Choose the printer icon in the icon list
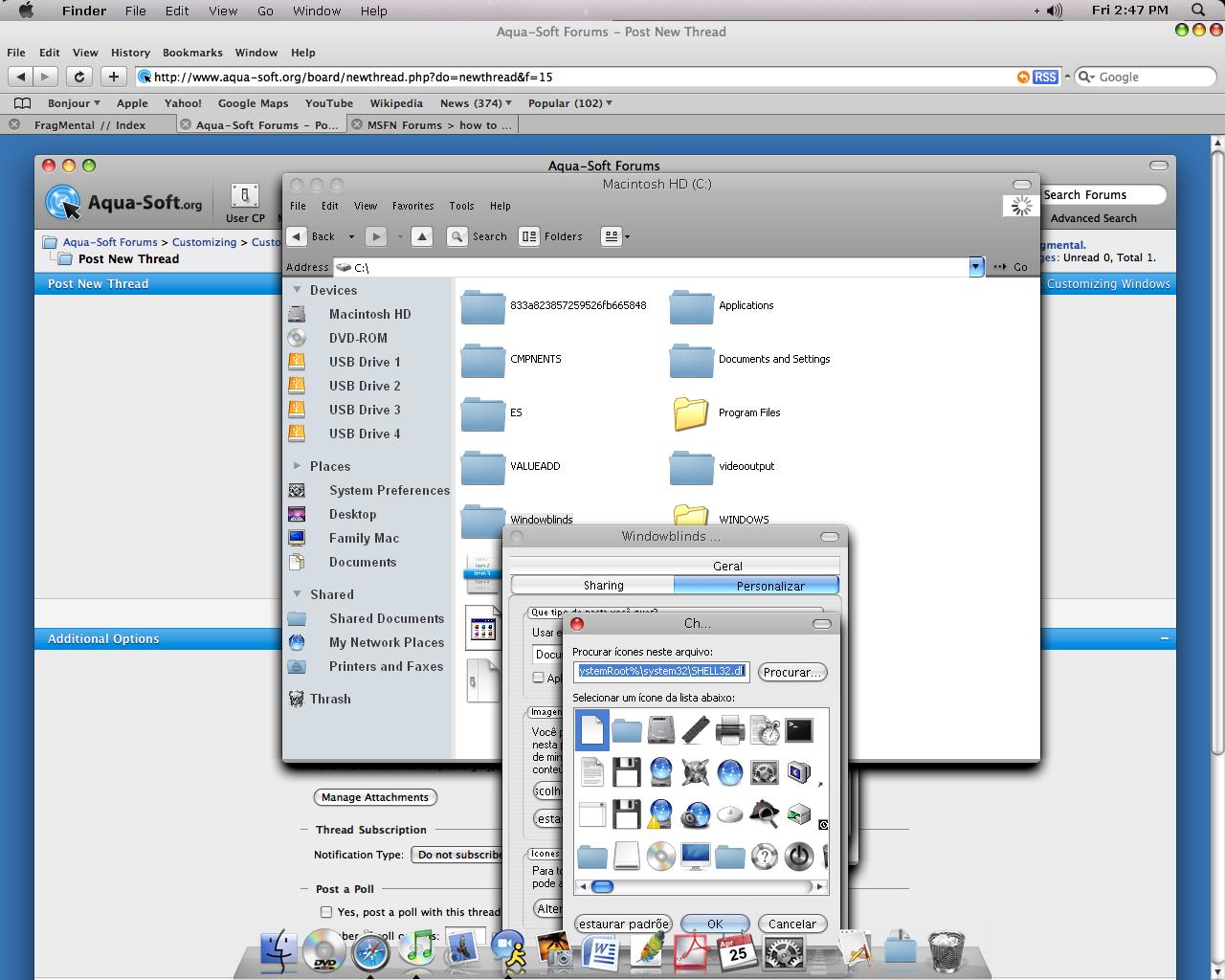The width and height of the screenshot is (1225, 980). [730, 730]
